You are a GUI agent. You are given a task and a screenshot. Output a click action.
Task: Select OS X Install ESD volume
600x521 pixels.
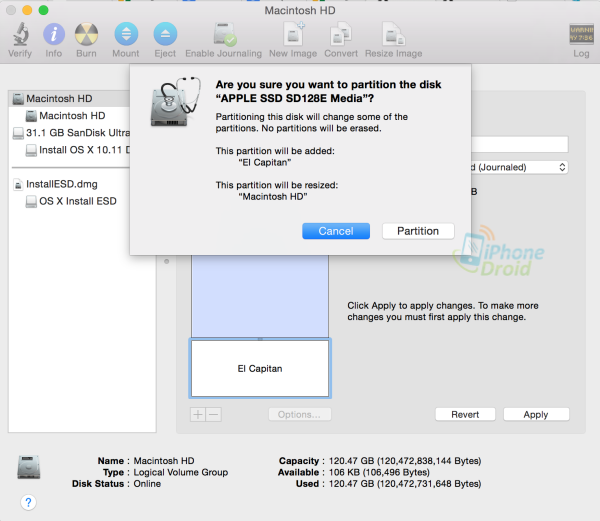click(77, 201)
